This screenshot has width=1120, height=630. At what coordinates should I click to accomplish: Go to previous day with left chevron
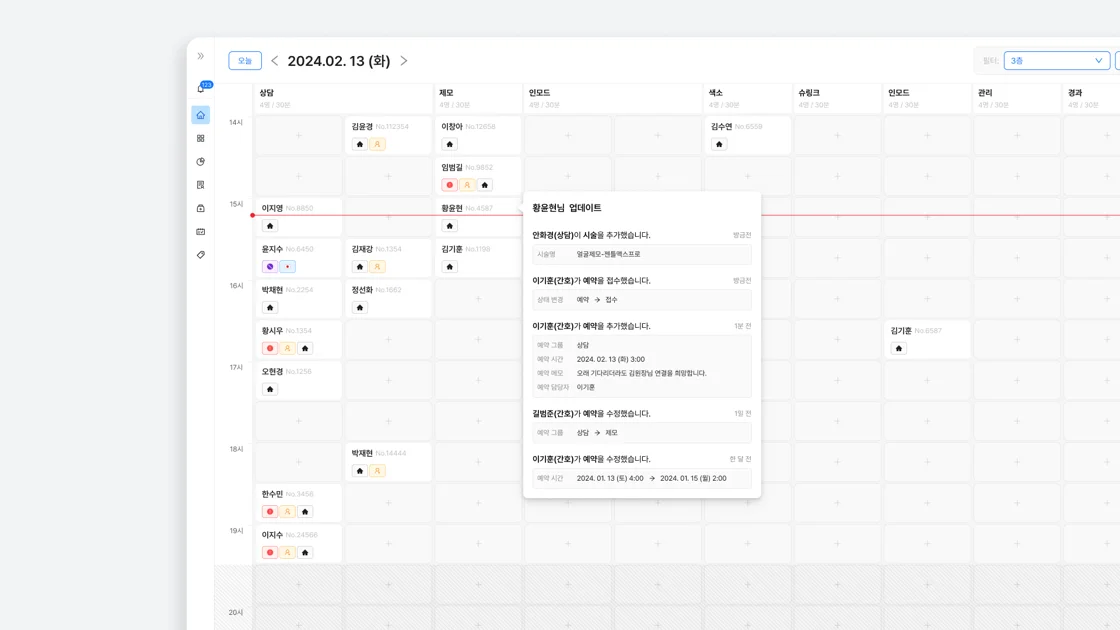pos(275,61)
